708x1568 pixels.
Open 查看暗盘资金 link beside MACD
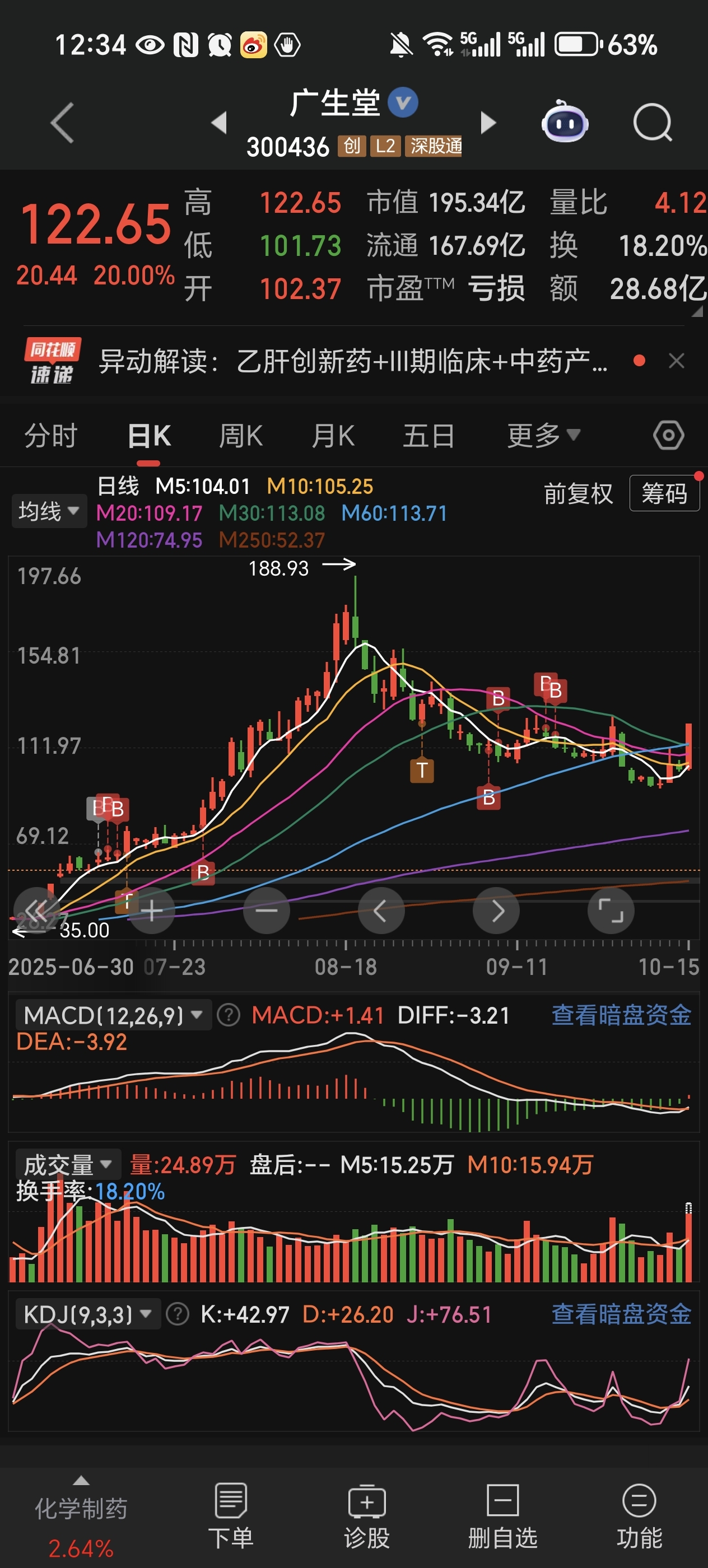(x=621, y=1015)
